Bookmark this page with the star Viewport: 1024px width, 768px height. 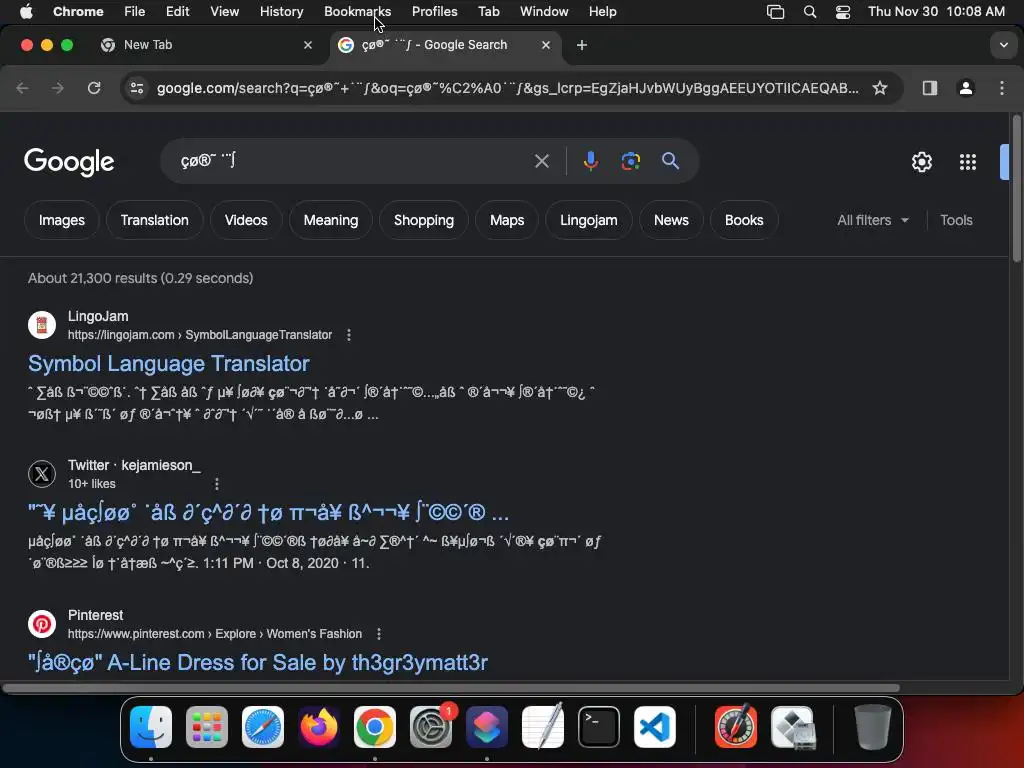pyautogui.click(x=880, y=88)
